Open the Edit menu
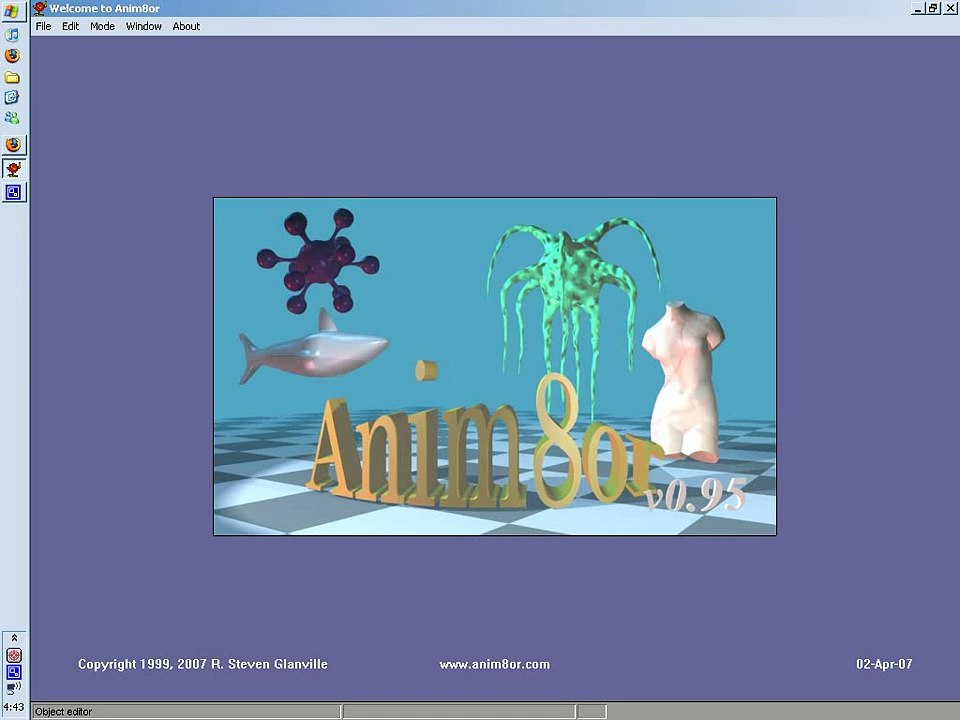This screenshot has width=960, height=720. coord(70,26)
